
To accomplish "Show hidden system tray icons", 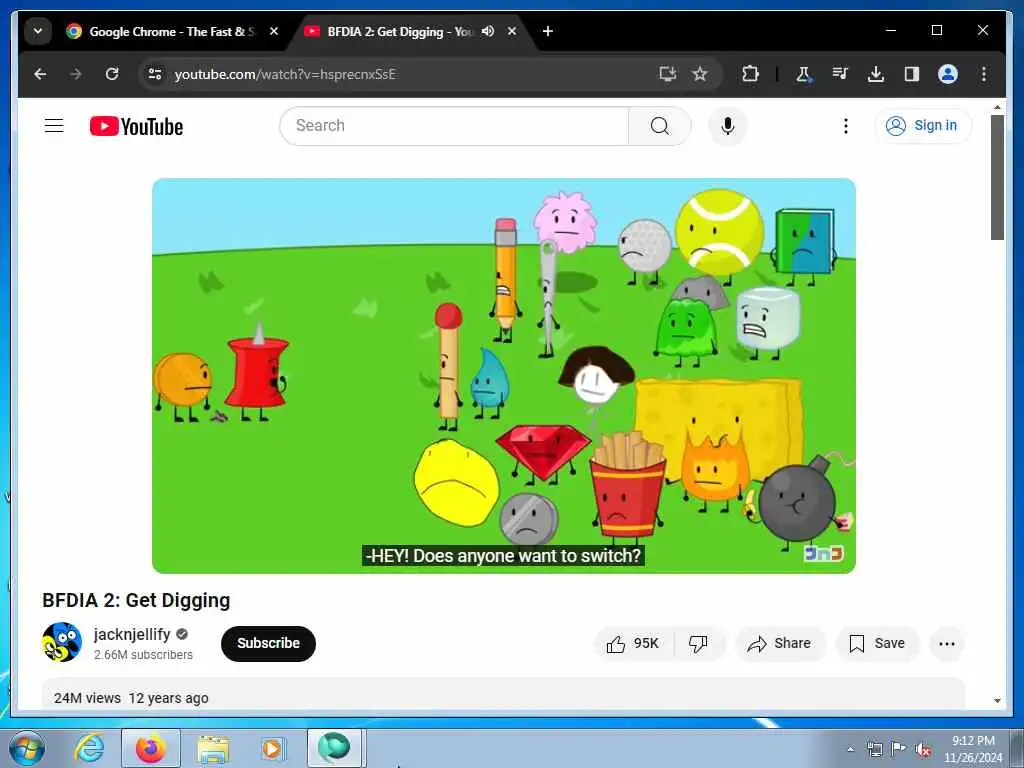I will [x=850, y=750].
